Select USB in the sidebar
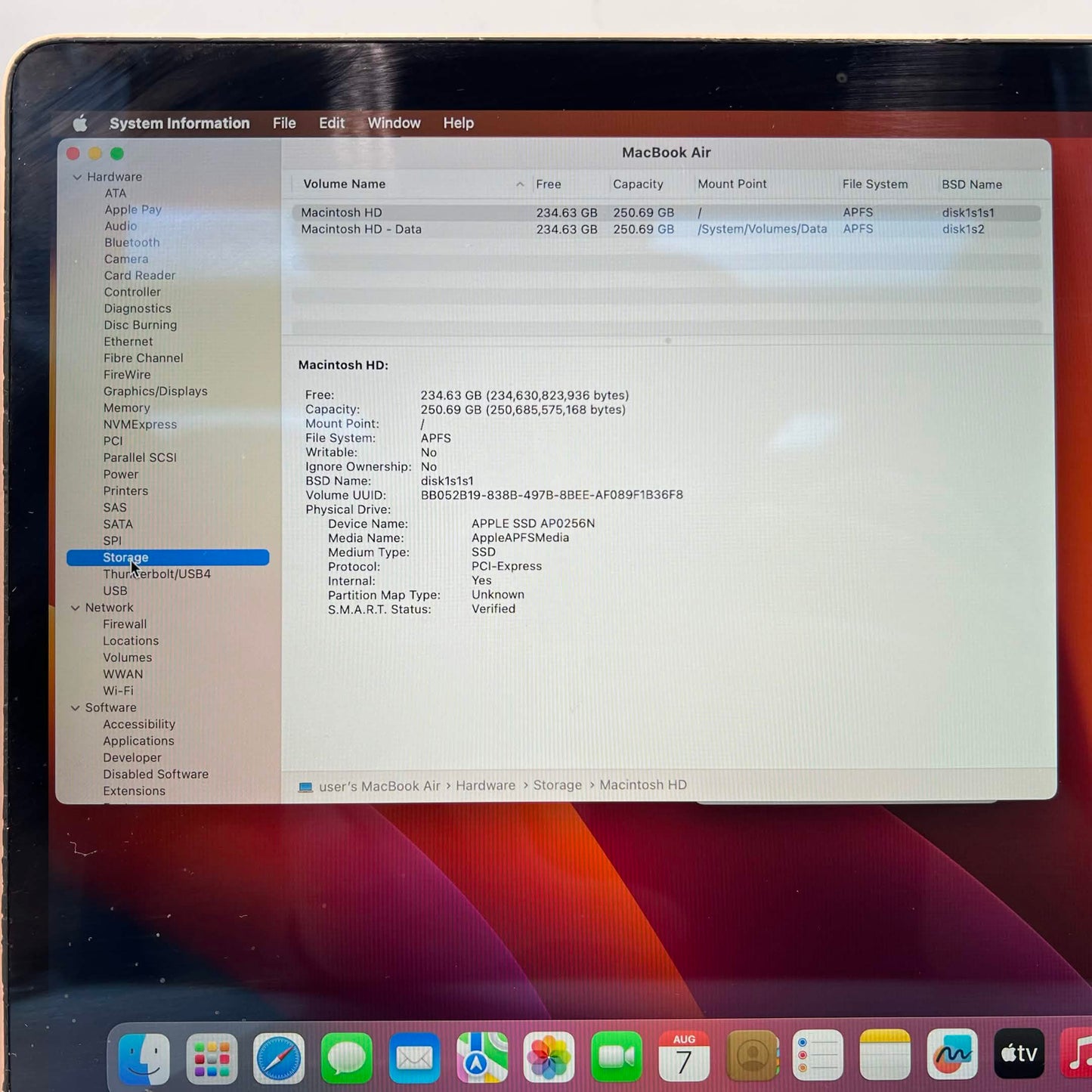Image resolution: width=1092 pixels, height=1092 pixels. point(115,591)
